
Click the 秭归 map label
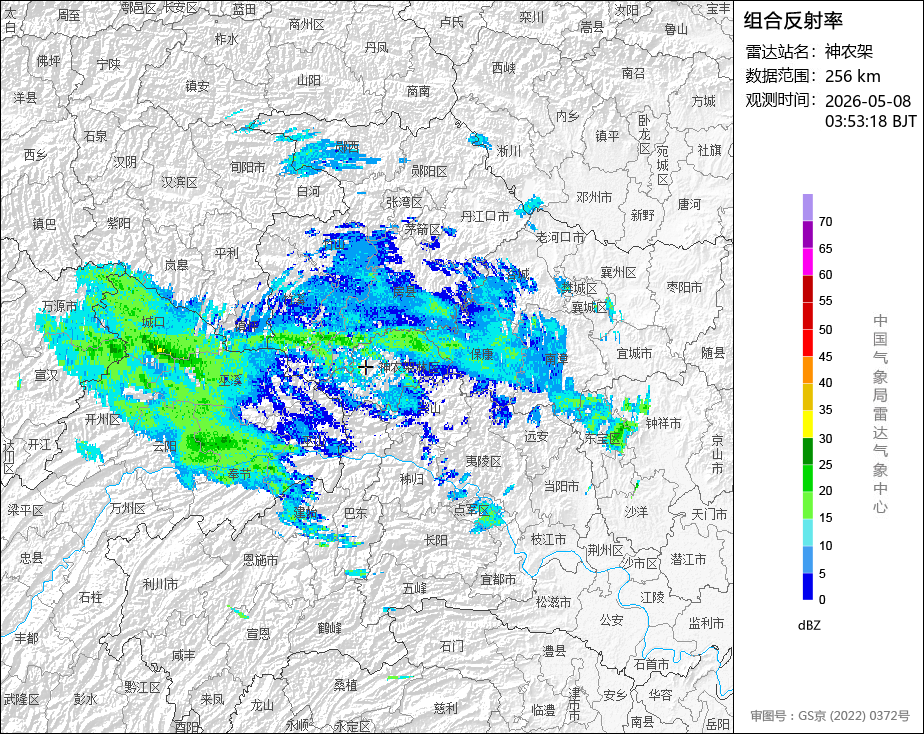click(411, 479)
